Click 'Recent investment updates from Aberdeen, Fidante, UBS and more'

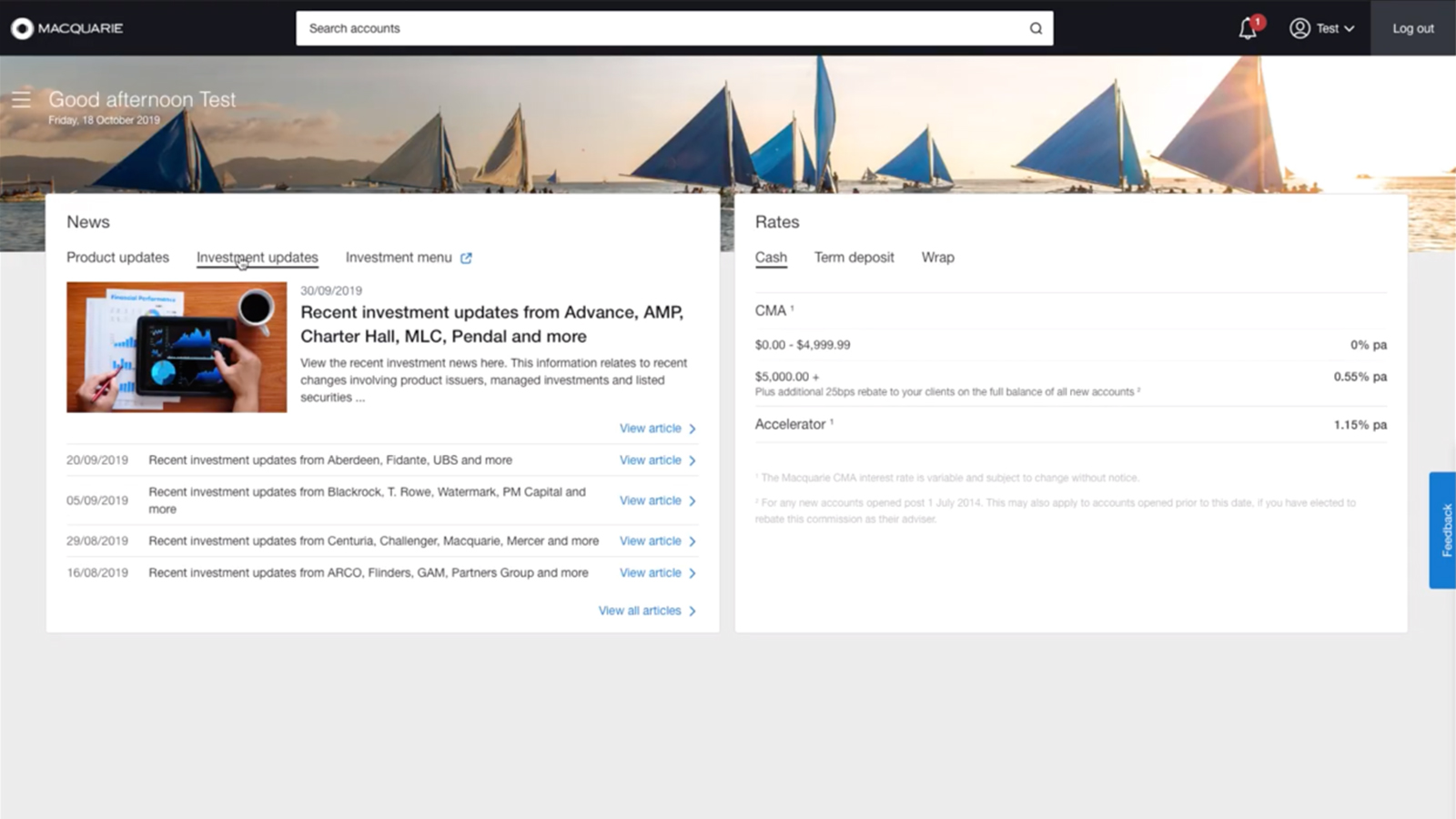click(x=330, y=460)
